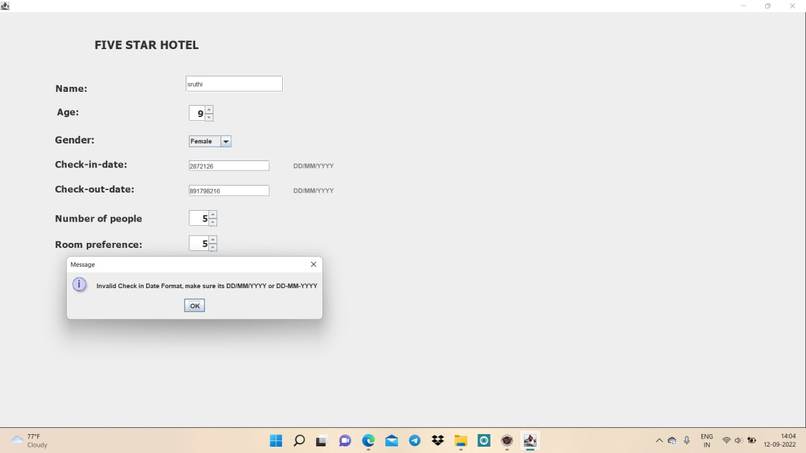
Task: Open the weather widget showing Cloudy
Action: (30, 441)
